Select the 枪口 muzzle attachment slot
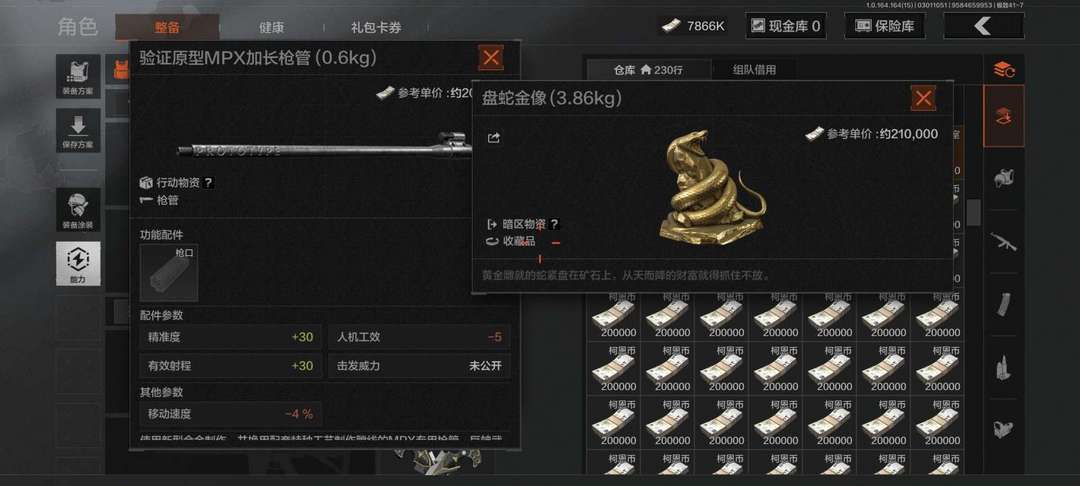This screenshot has width=1080, height=486. pos(169,273)
